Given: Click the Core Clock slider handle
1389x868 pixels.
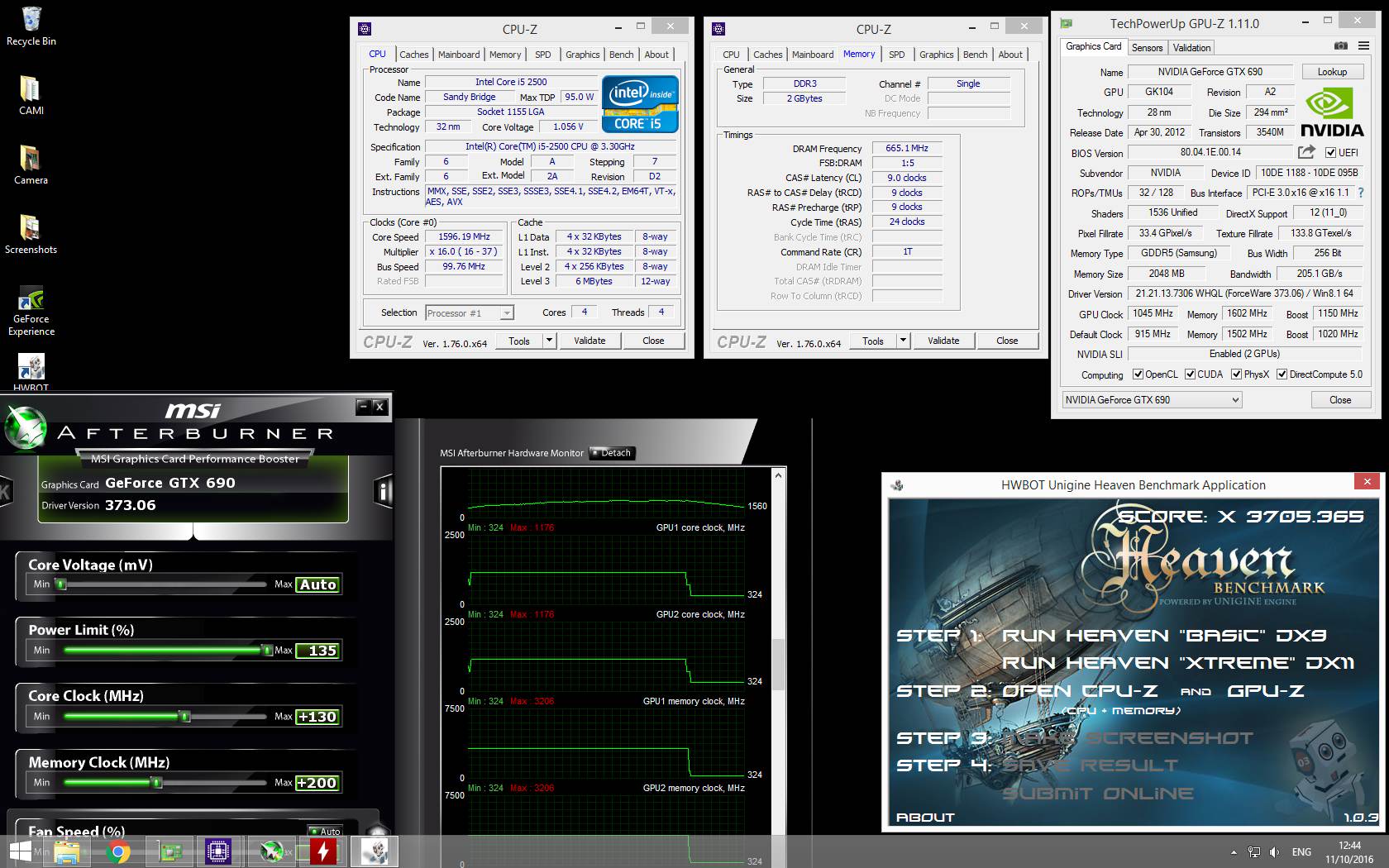Looking at the screenshot, I should (185, 717).
